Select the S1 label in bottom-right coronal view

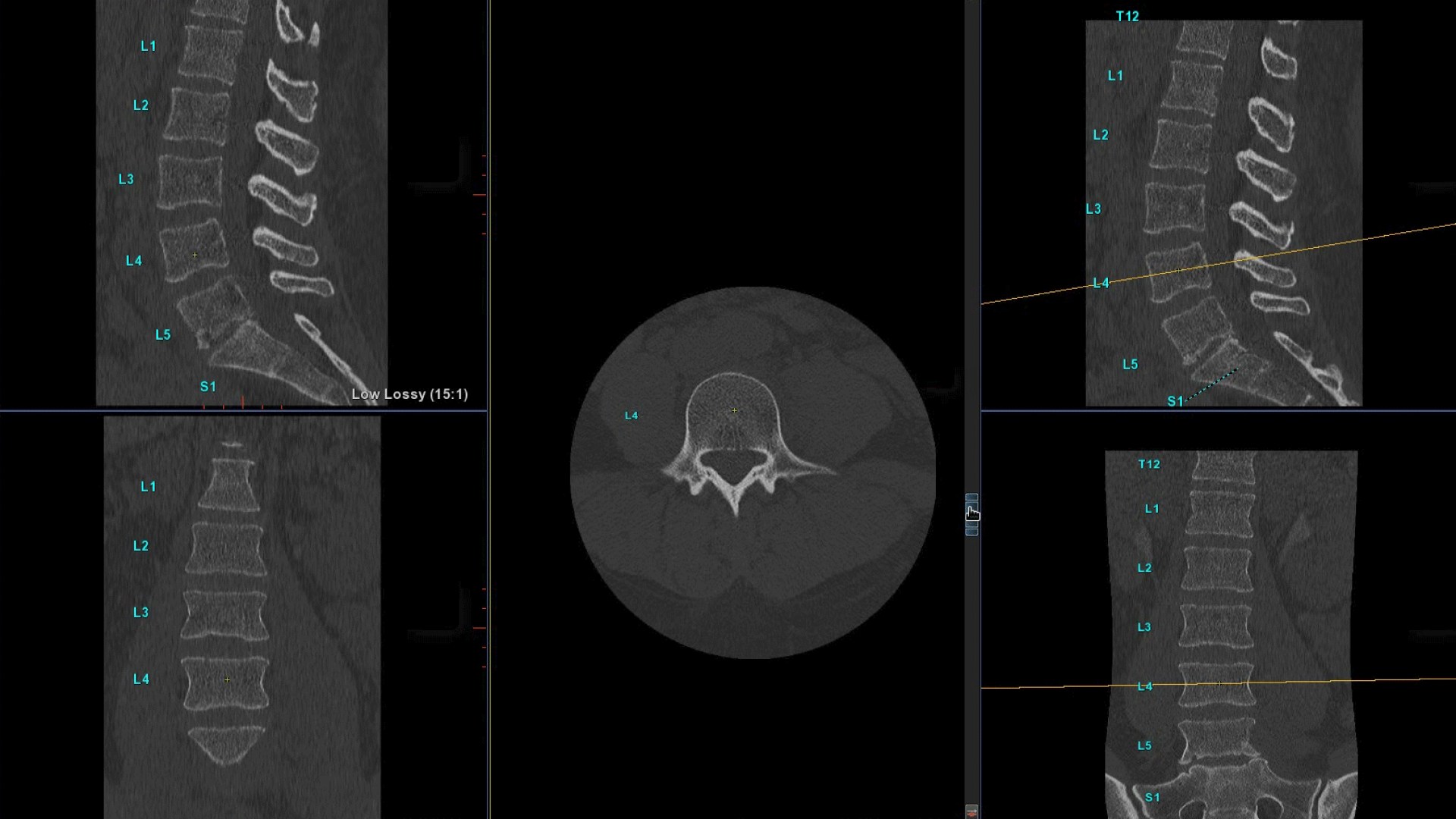coord(1152,797)
